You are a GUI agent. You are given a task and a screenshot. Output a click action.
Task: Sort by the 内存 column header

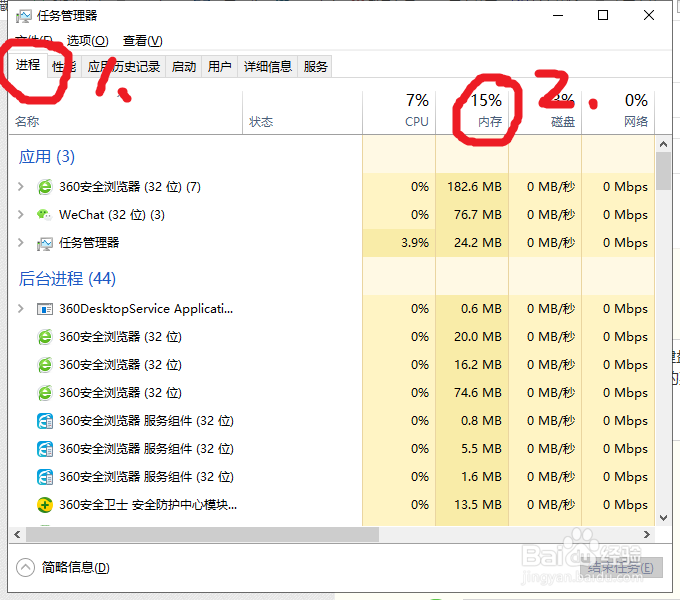coord(472,113)
